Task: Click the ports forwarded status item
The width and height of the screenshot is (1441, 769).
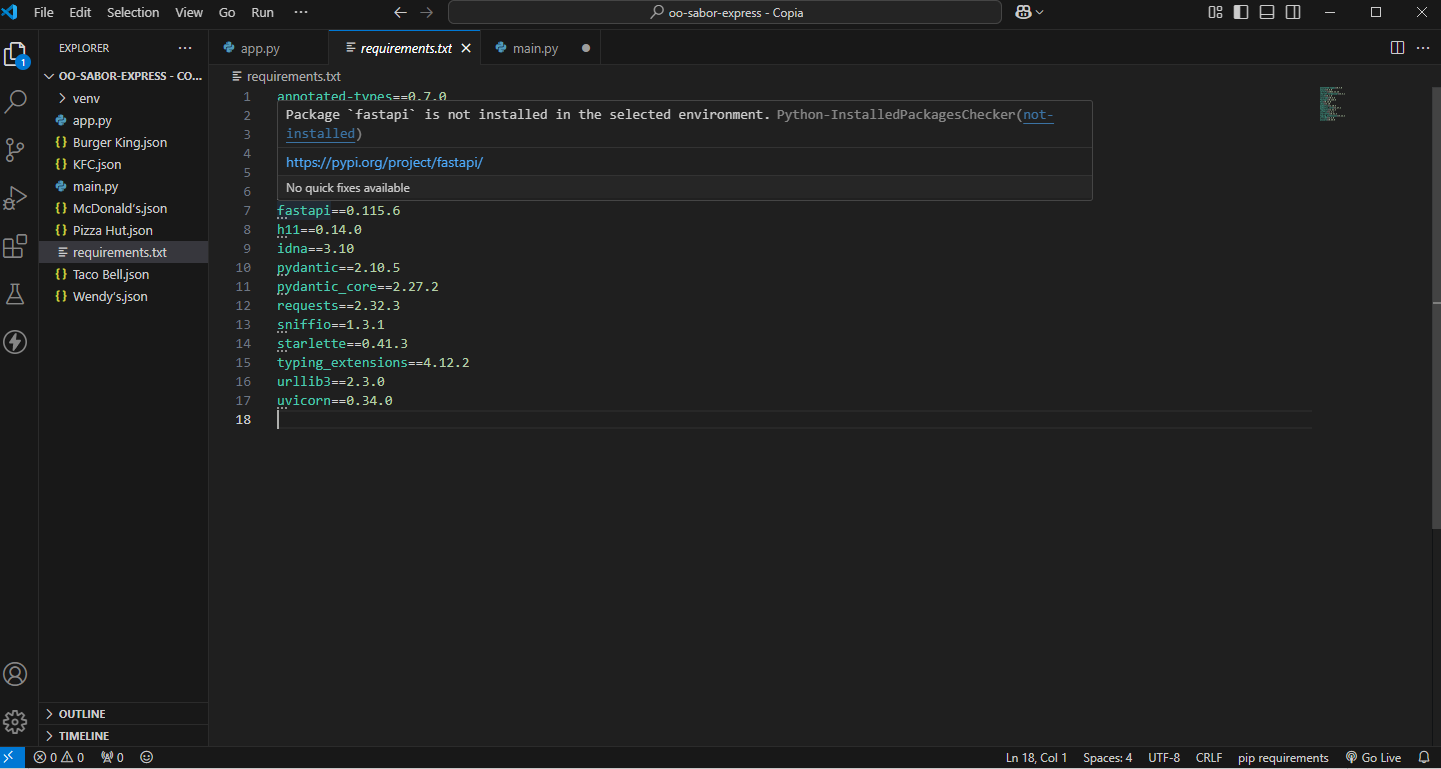Action: (112, 758)
